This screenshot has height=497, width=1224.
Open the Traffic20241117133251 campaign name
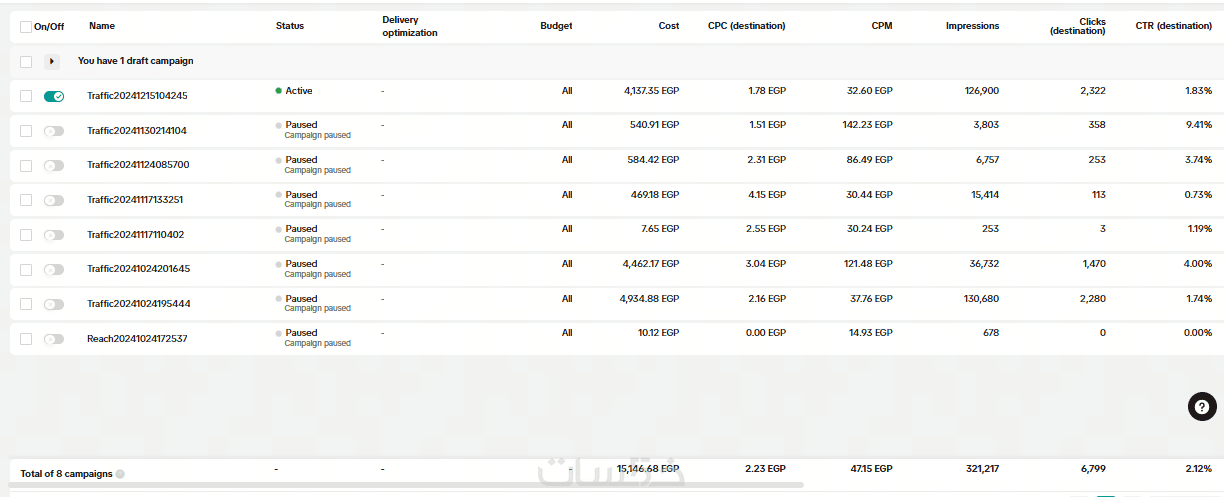pos(135,200)
